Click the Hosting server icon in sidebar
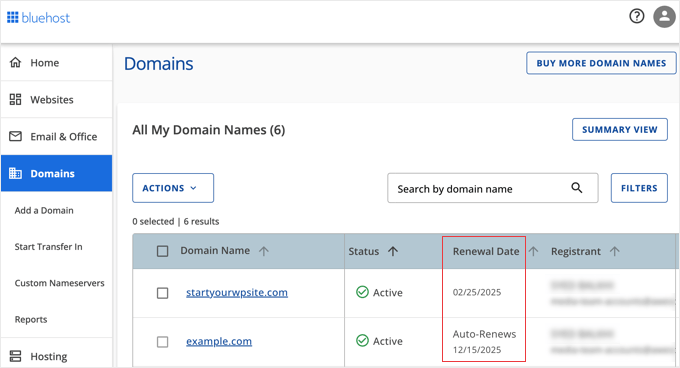Image resolution: width=680 pixels, height=368 pixels. pyautogui.click(x=16, y=356)
